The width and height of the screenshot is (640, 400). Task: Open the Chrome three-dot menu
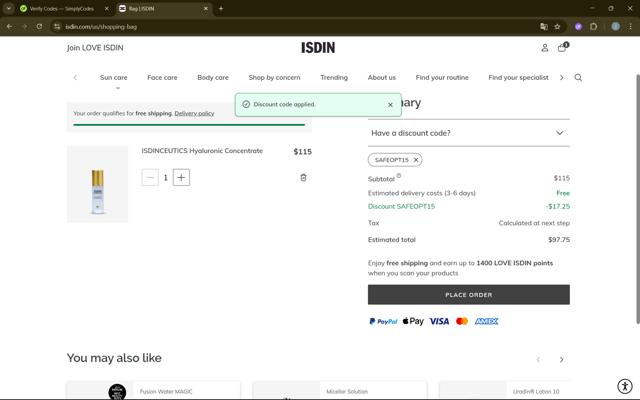[630, 27]
